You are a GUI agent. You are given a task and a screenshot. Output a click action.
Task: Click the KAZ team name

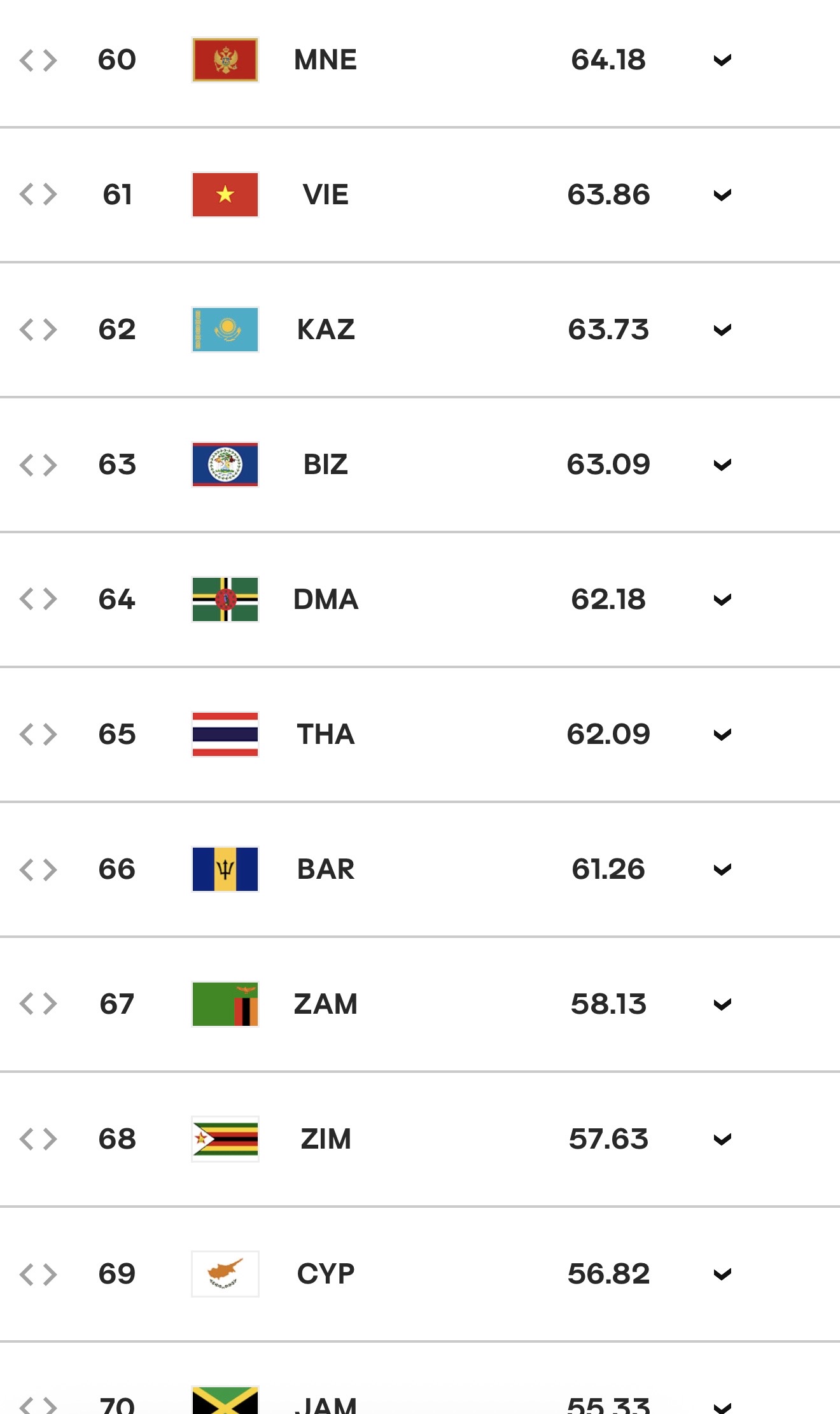coord(326,330)
